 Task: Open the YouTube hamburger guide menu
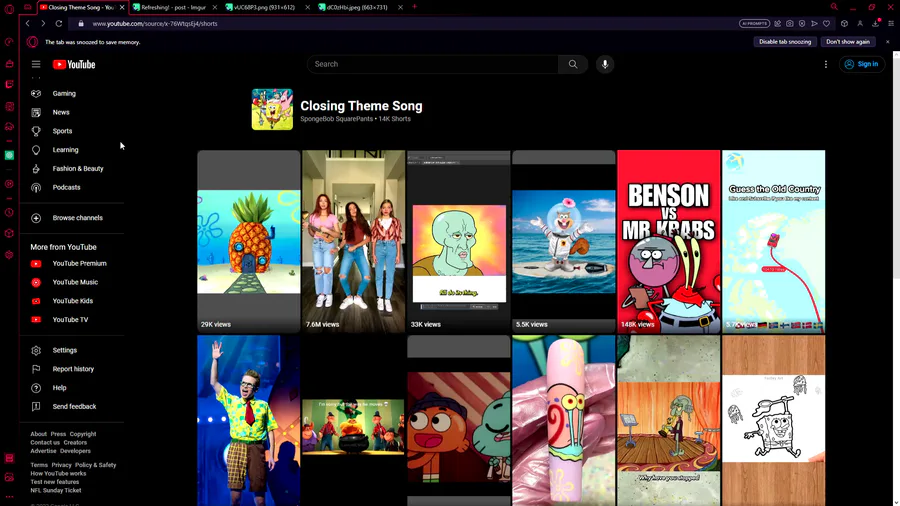[x=36, y=64]
